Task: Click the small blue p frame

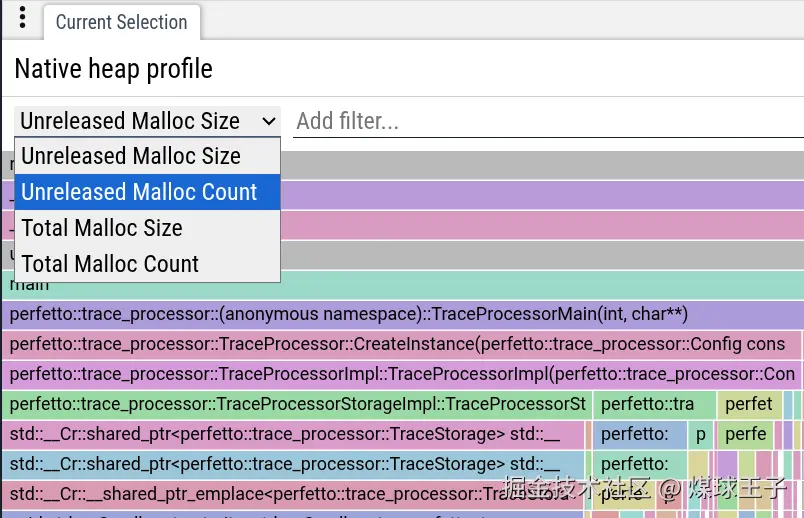Action: point(700,434)
